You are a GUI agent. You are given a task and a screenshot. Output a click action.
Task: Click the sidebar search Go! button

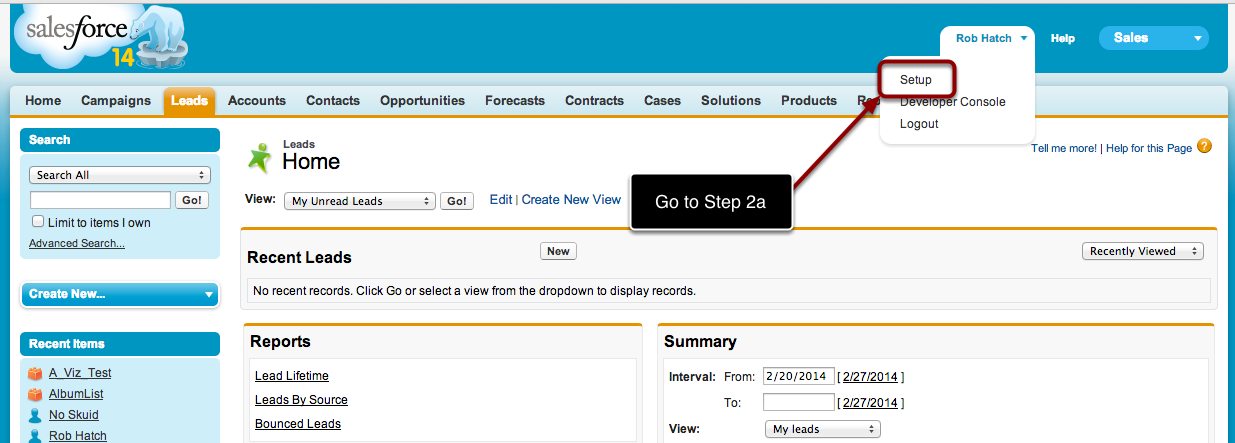click(x=192, y=200)
